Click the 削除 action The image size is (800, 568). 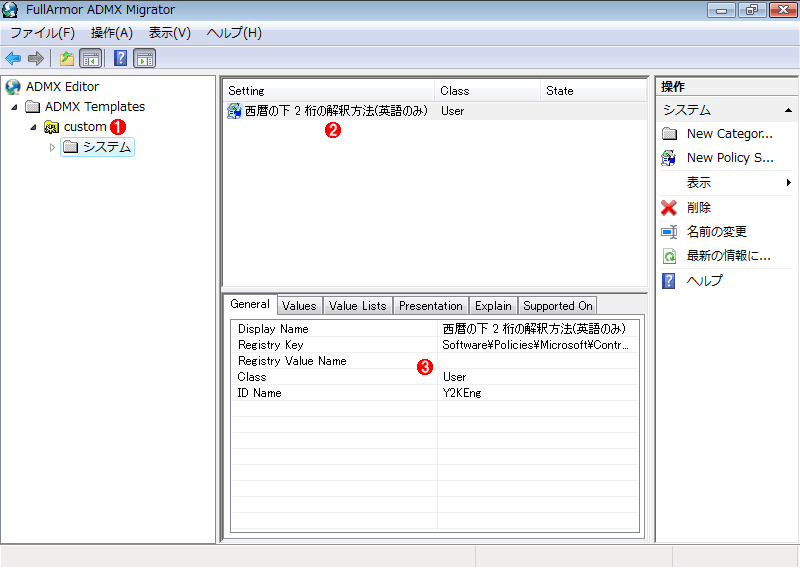point(698,208)
